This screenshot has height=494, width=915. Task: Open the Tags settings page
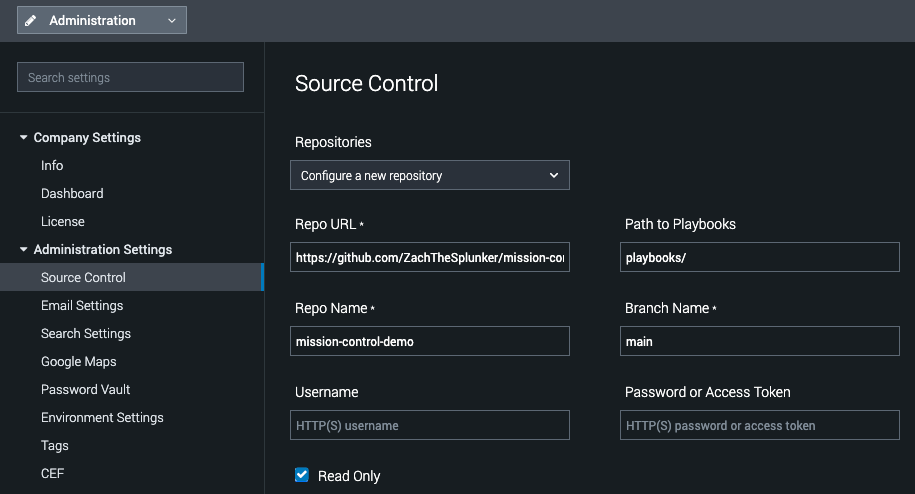[x=55, y=445]
